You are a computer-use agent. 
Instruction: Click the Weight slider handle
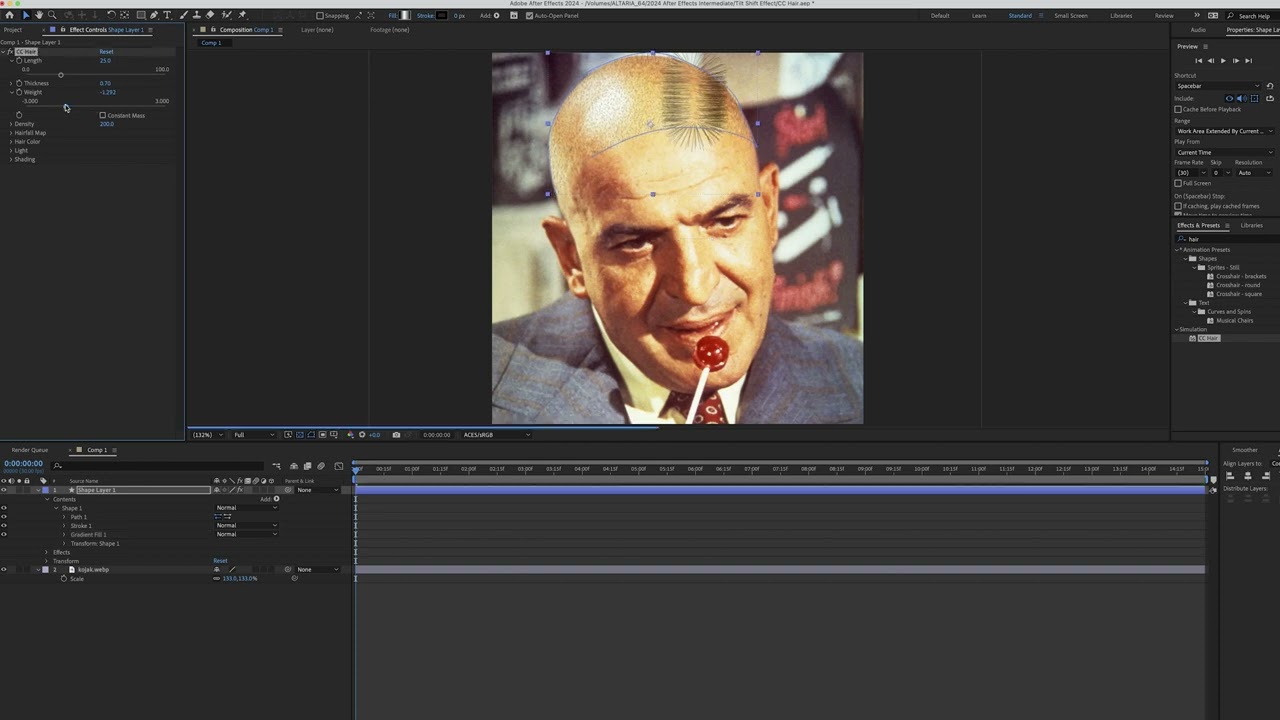(x=66, y=107)
